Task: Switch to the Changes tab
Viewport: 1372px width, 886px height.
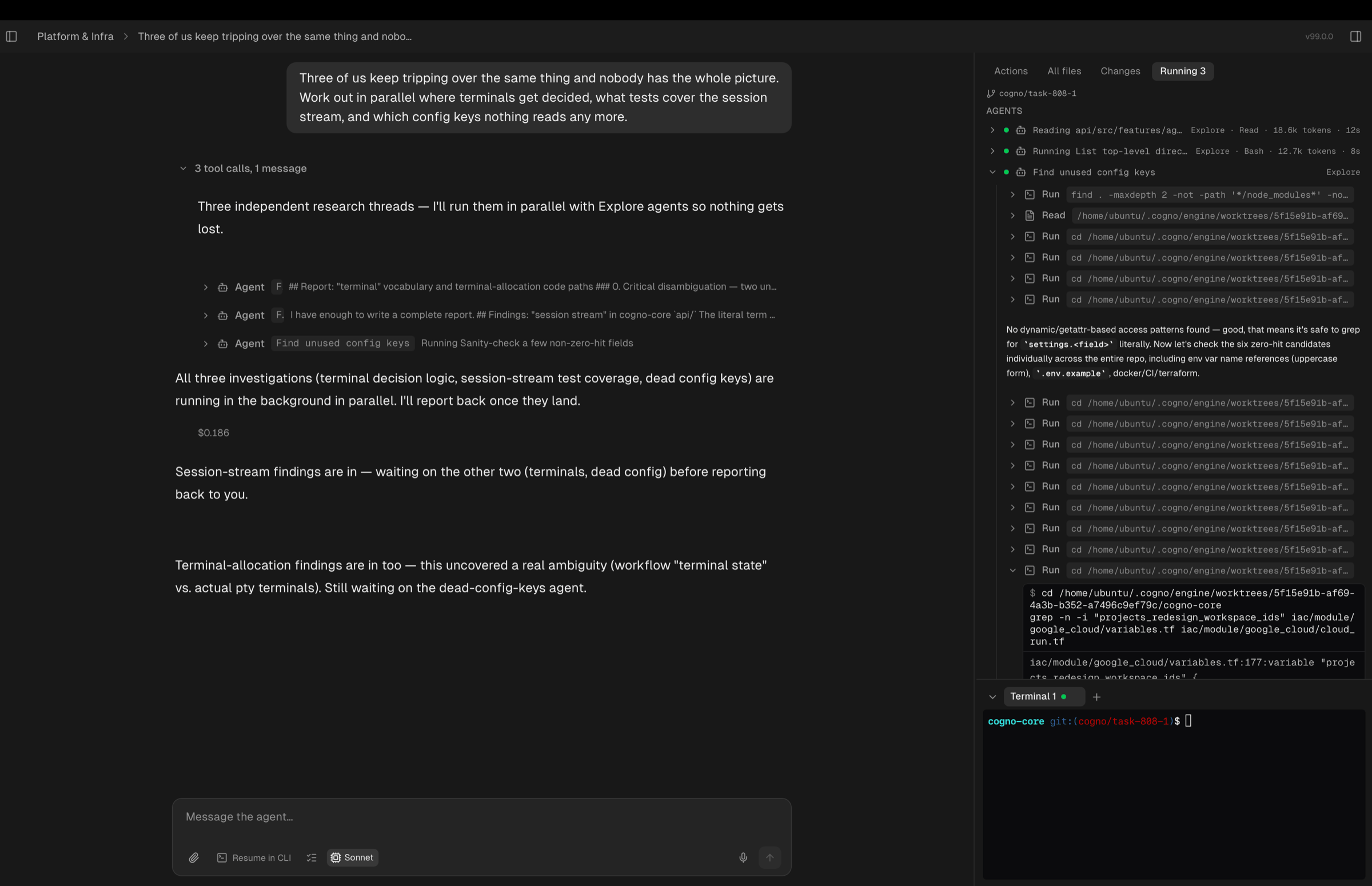Action: point(1120,71)
